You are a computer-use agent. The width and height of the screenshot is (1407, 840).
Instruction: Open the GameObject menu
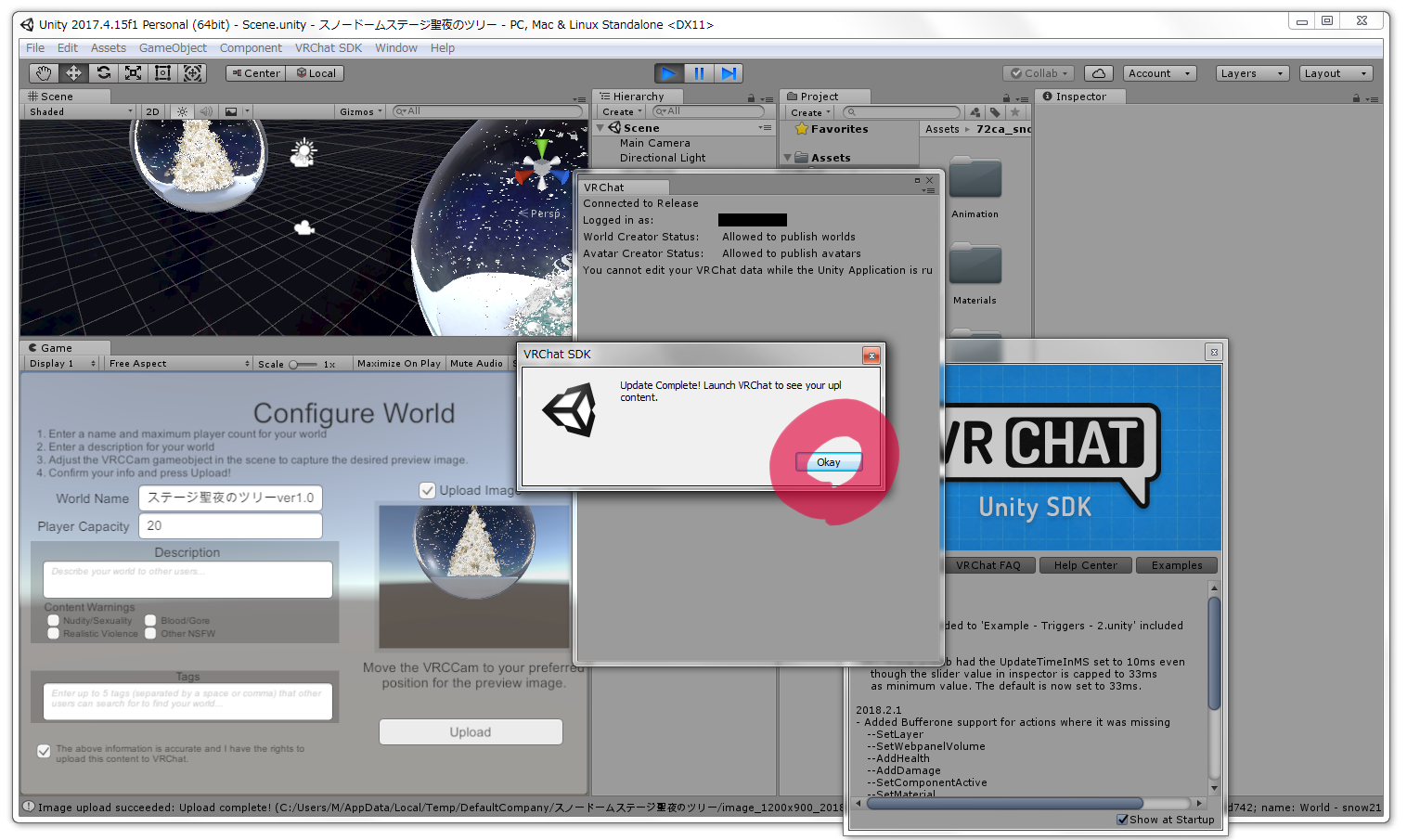coord(173,48)
